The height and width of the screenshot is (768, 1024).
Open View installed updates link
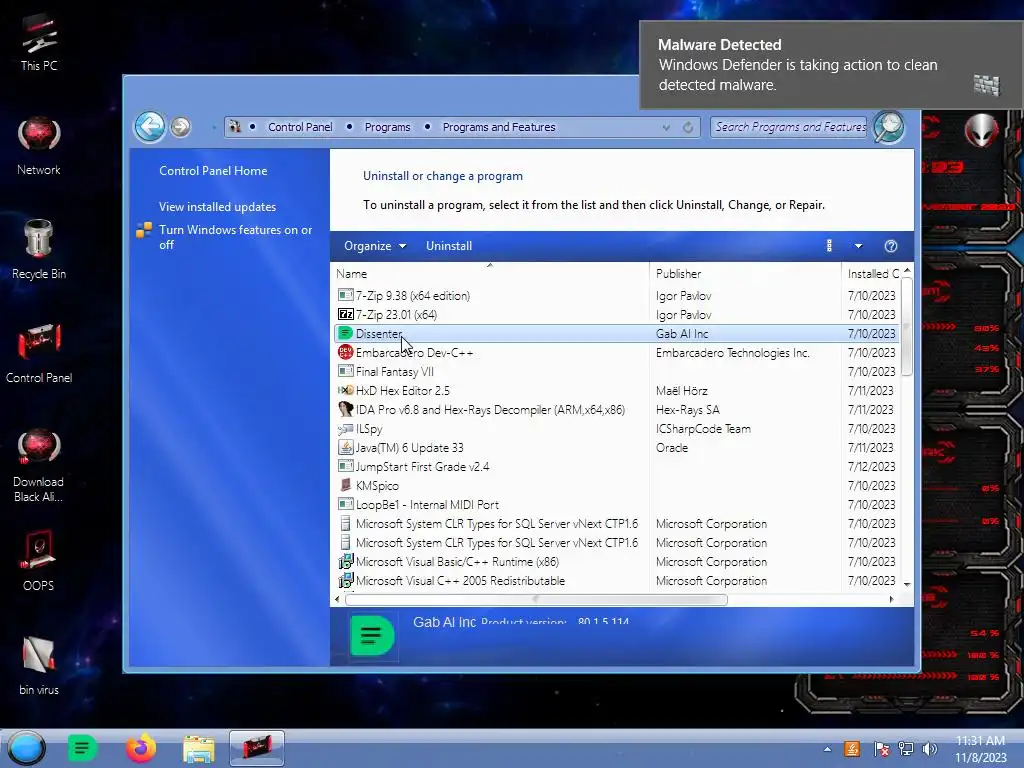click(x=217, y=207)
